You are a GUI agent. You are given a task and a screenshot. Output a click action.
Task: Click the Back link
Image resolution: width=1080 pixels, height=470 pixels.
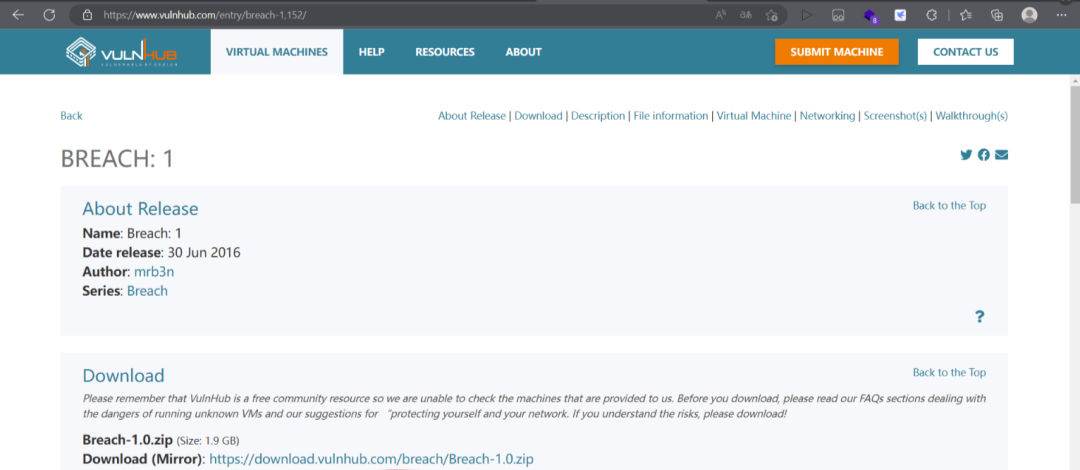pos(71,116)
